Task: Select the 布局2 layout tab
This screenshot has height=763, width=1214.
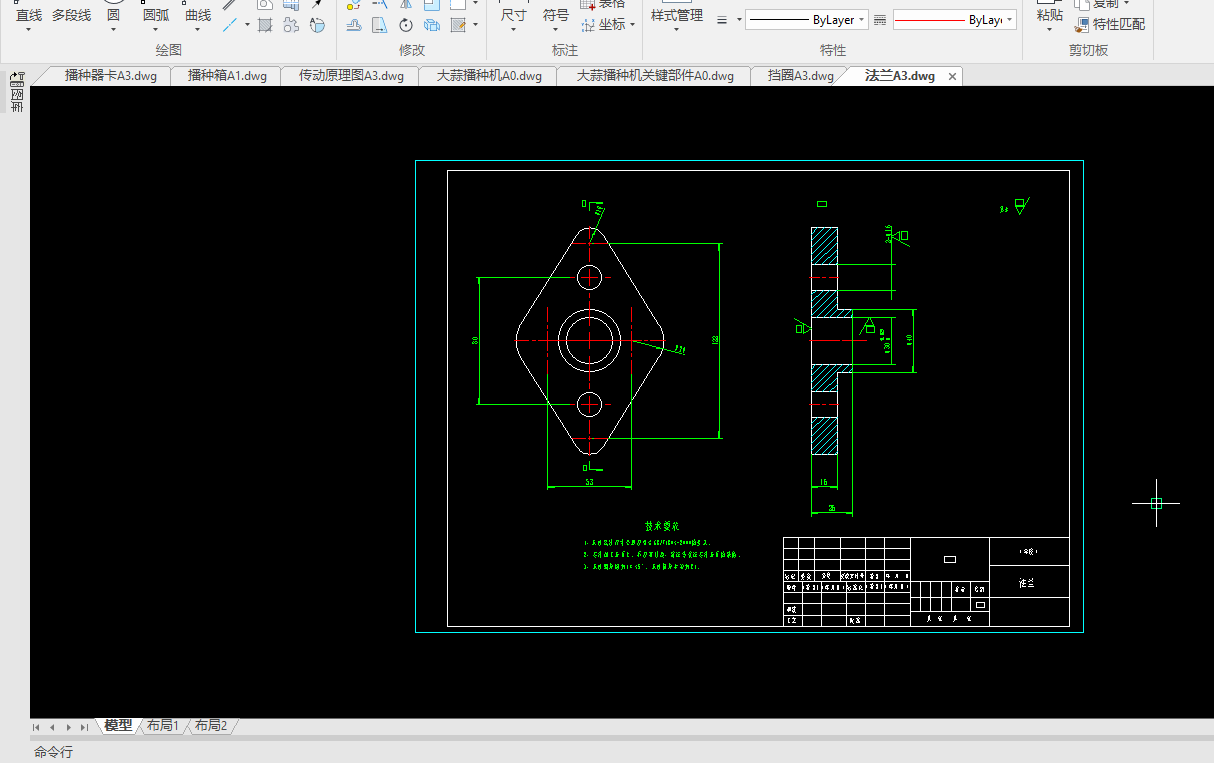Action: click(211, 725)
